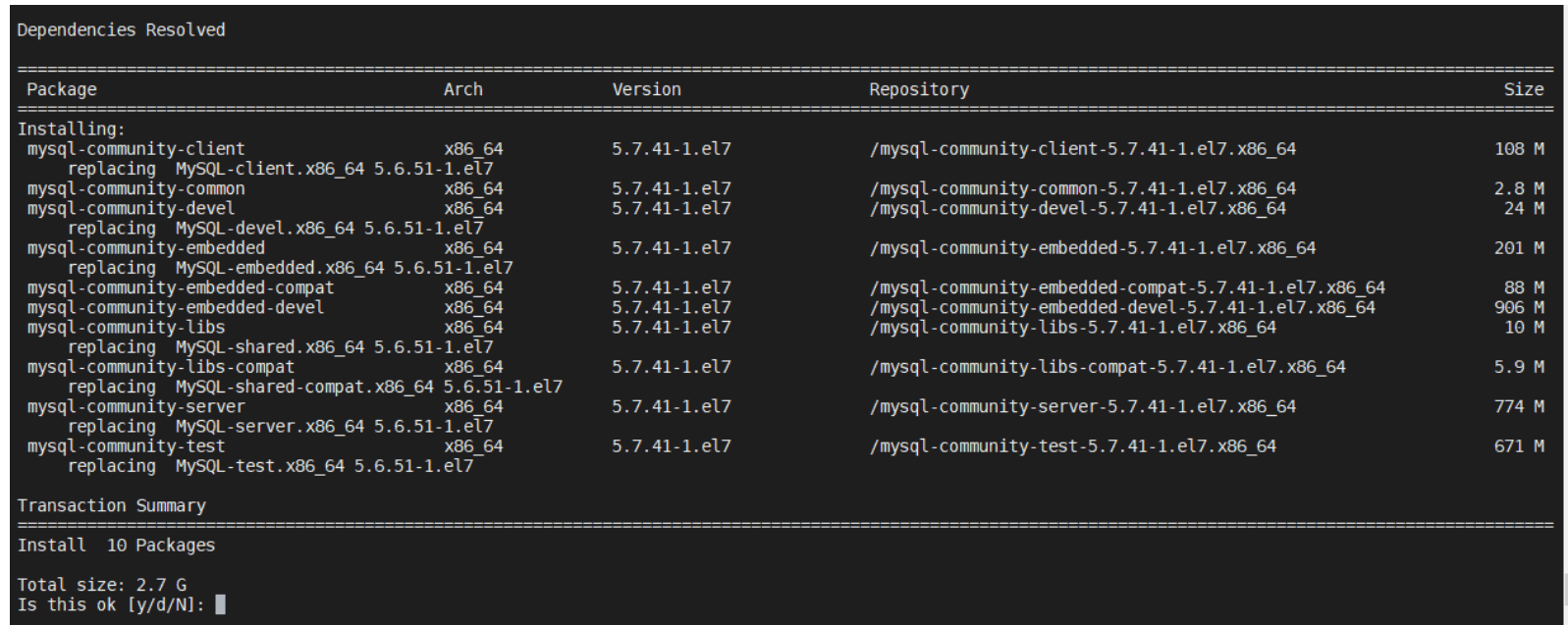Click the Version column header

[646, 89]
